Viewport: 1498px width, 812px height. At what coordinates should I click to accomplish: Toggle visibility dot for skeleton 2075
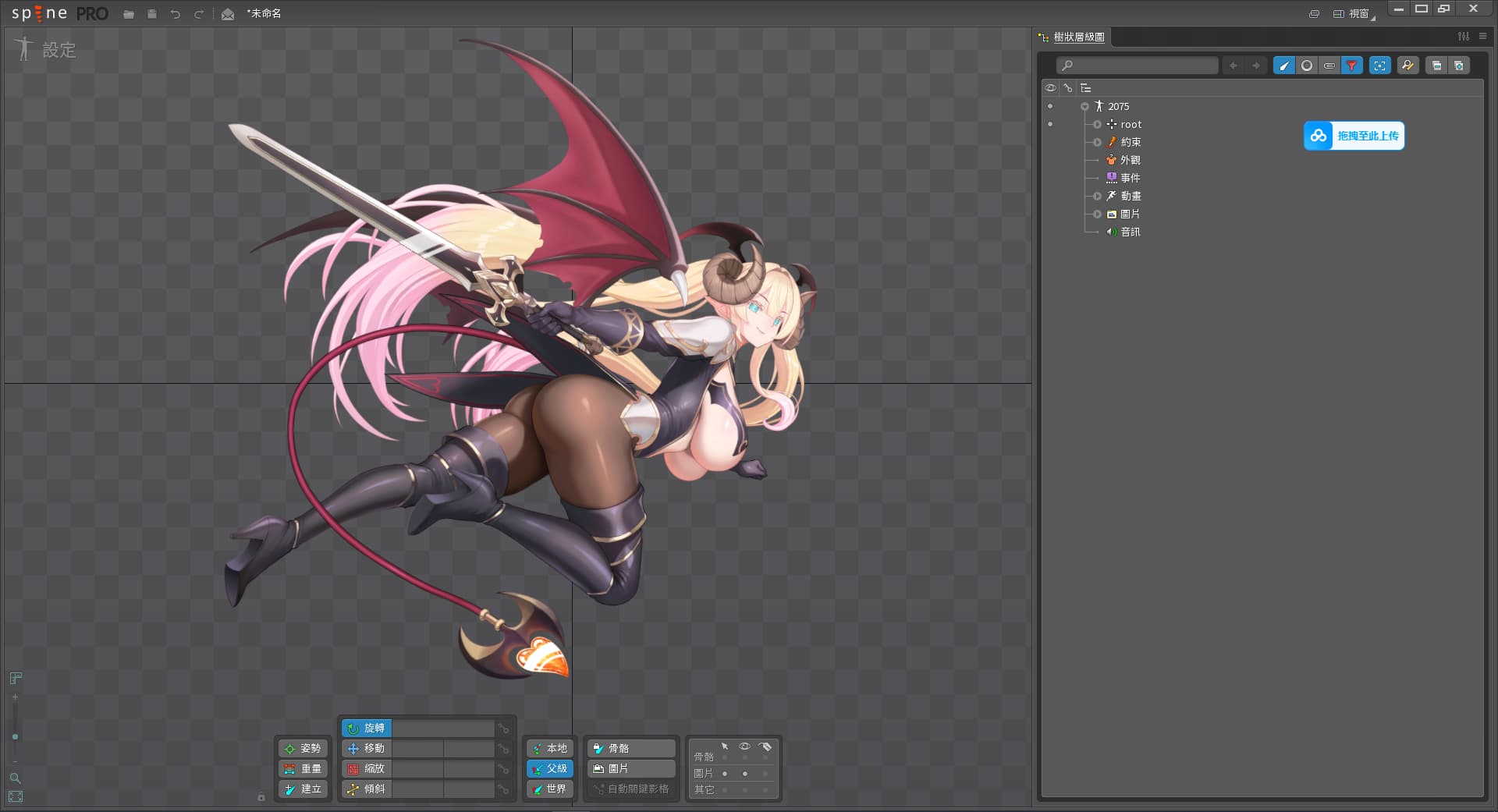click(1050, 106)
